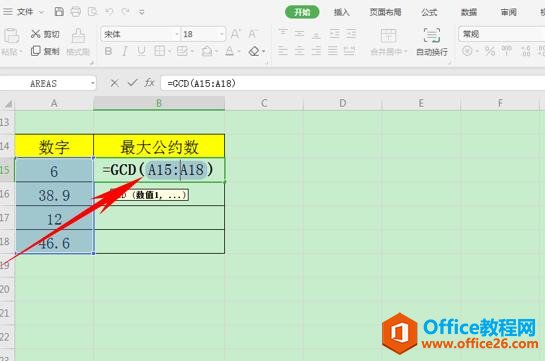Click cell containing 38.9
The image size is (545, 361).
pos(54,194)
